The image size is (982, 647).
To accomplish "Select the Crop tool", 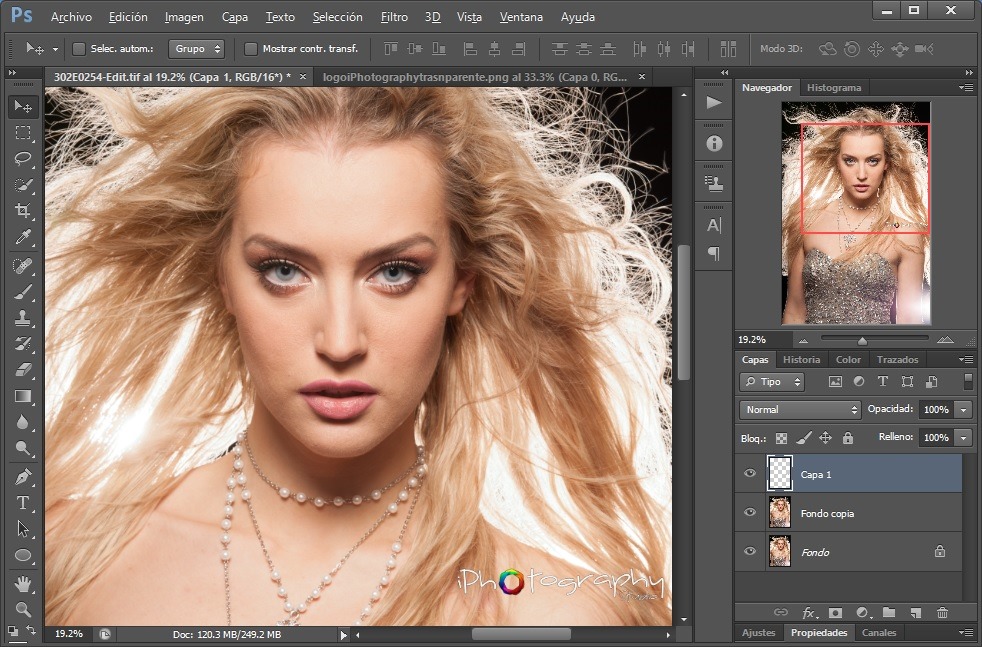I will pyautogui.click(x=23, y=211).
